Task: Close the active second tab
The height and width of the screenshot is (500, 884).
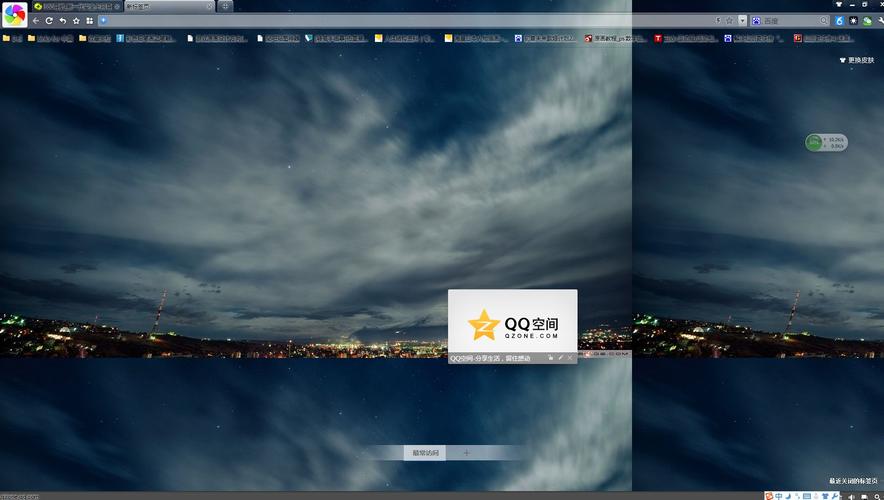Action: [210, 7]
